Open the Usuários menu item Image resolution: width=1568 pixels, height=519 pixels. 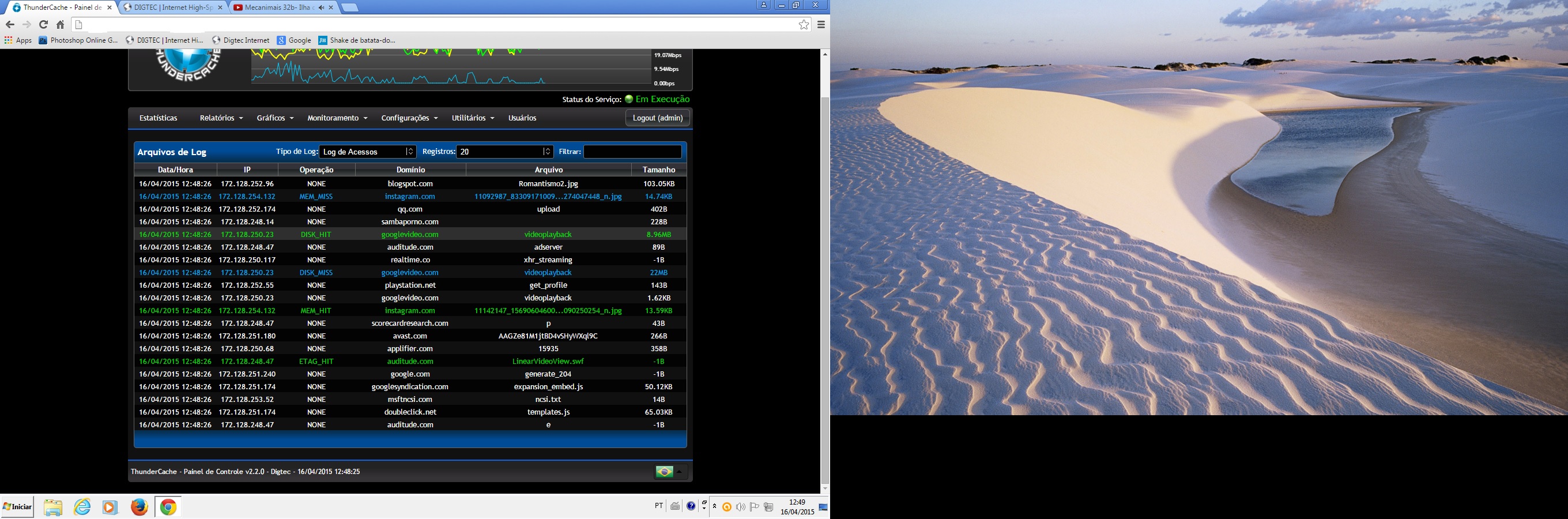(x=522, y=118)
